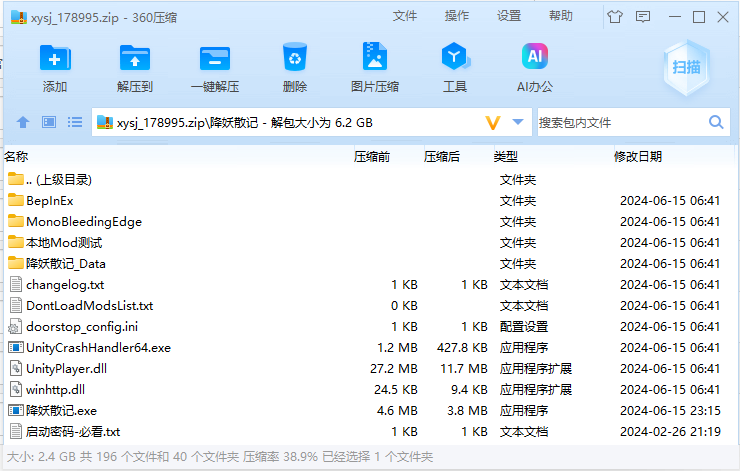Click the status bar size summary text
The width and height of the screenshot is (740, 471).
220,457
